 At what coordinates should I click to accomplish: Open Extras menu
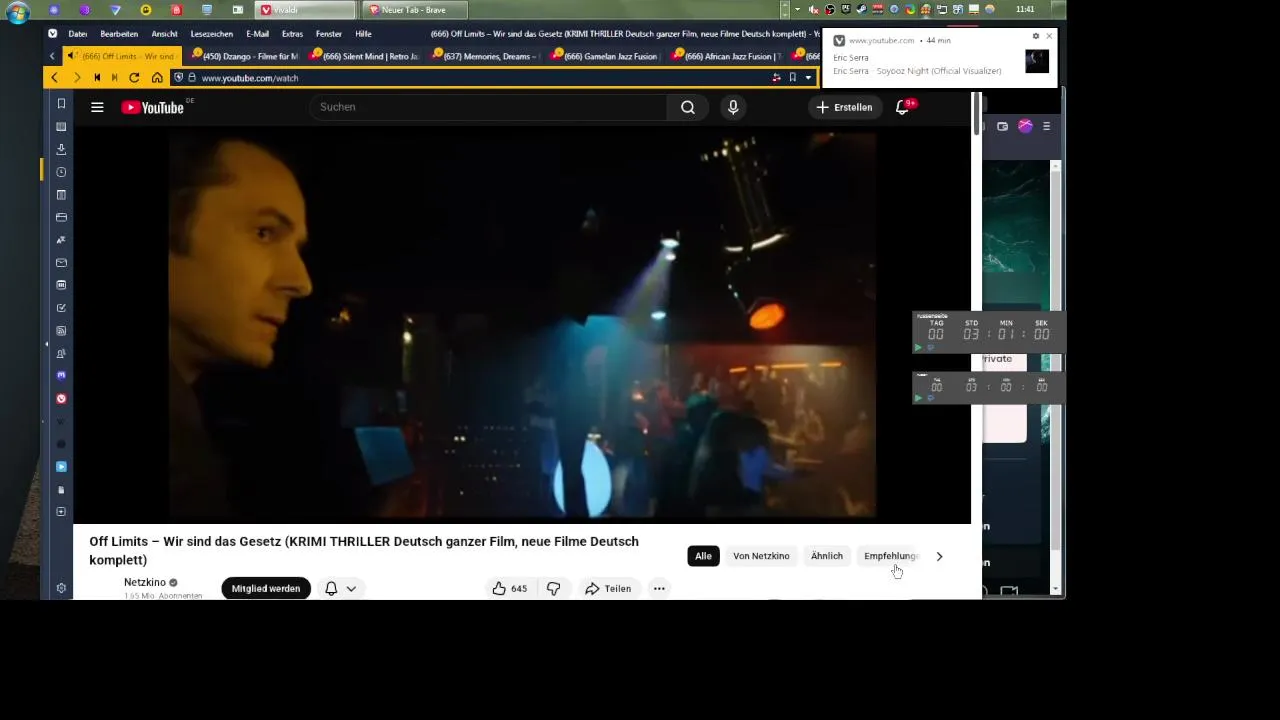pyautogui.click(x=293, y=34)
